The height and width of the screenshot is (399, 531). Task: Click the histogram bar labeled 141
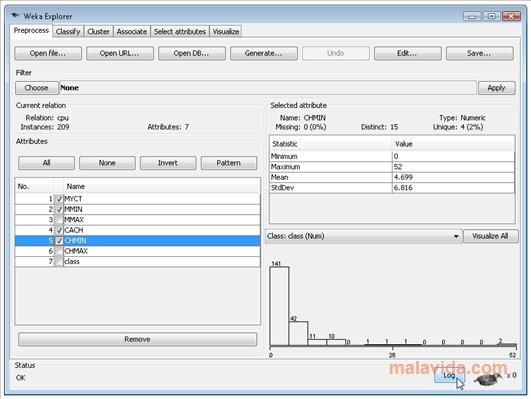[x=279, y=306]
